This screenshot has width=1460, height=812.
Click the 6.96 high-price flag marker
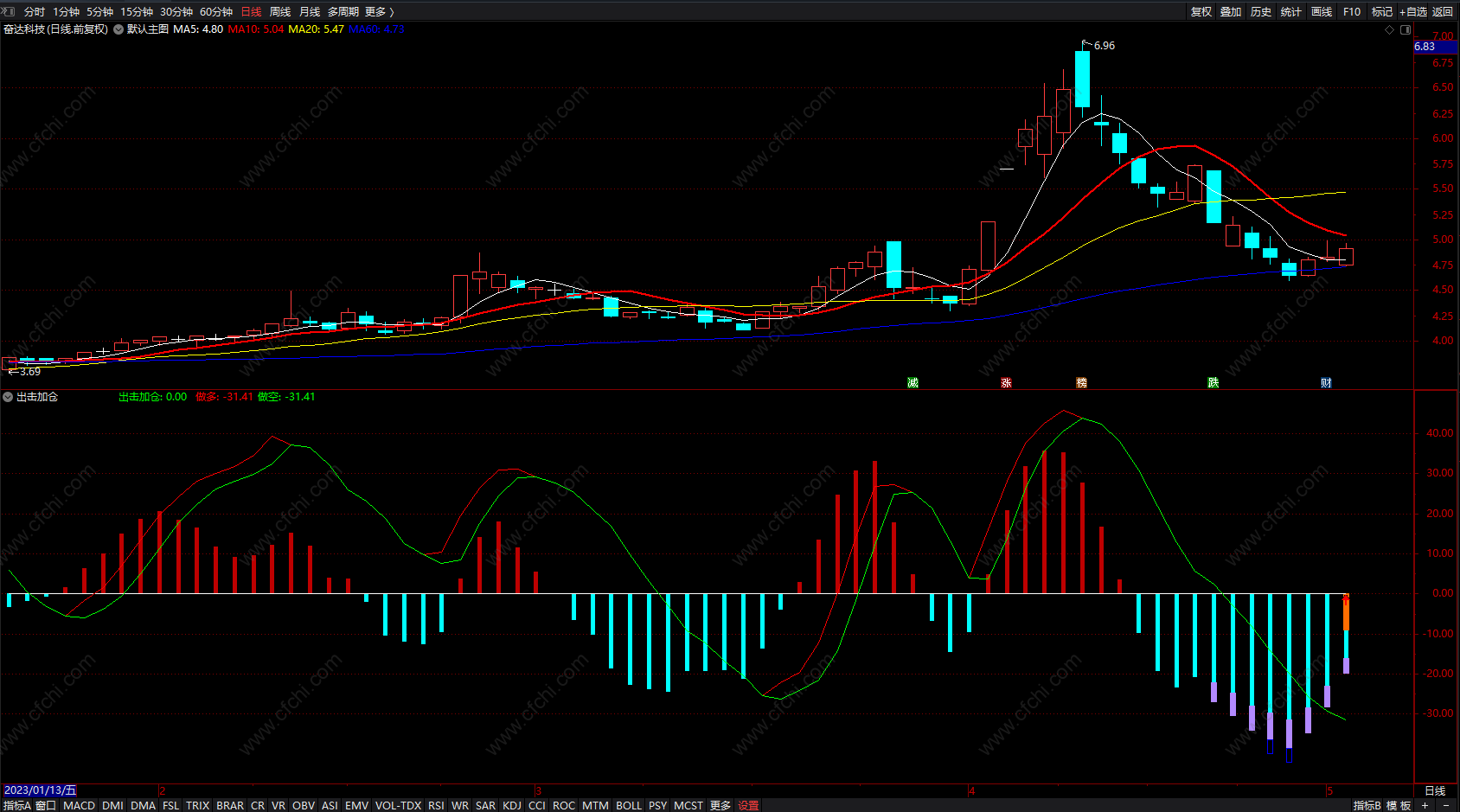tap(1098, 45)
